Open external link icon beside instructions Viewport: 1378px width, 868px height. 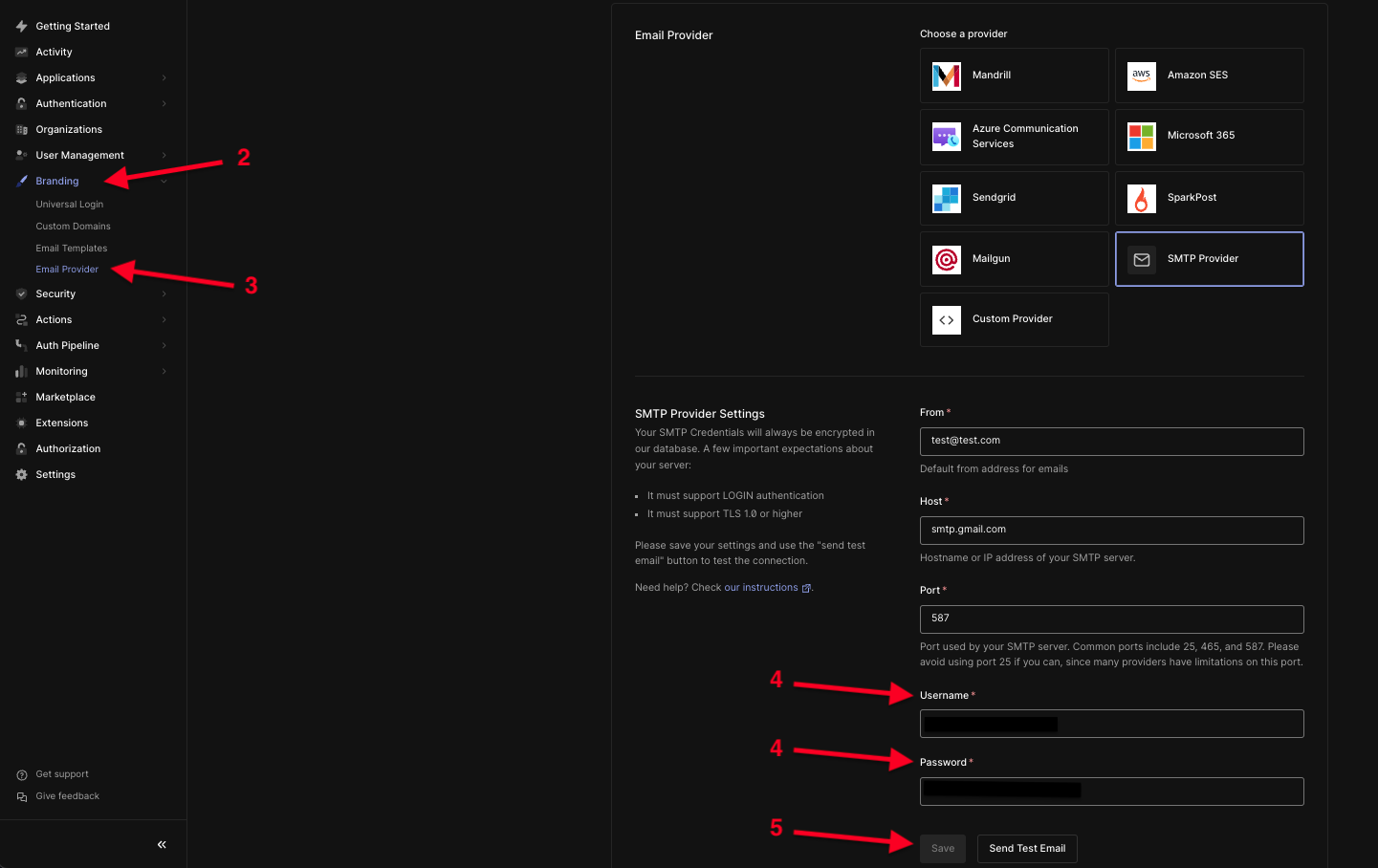tap(806, 589)
